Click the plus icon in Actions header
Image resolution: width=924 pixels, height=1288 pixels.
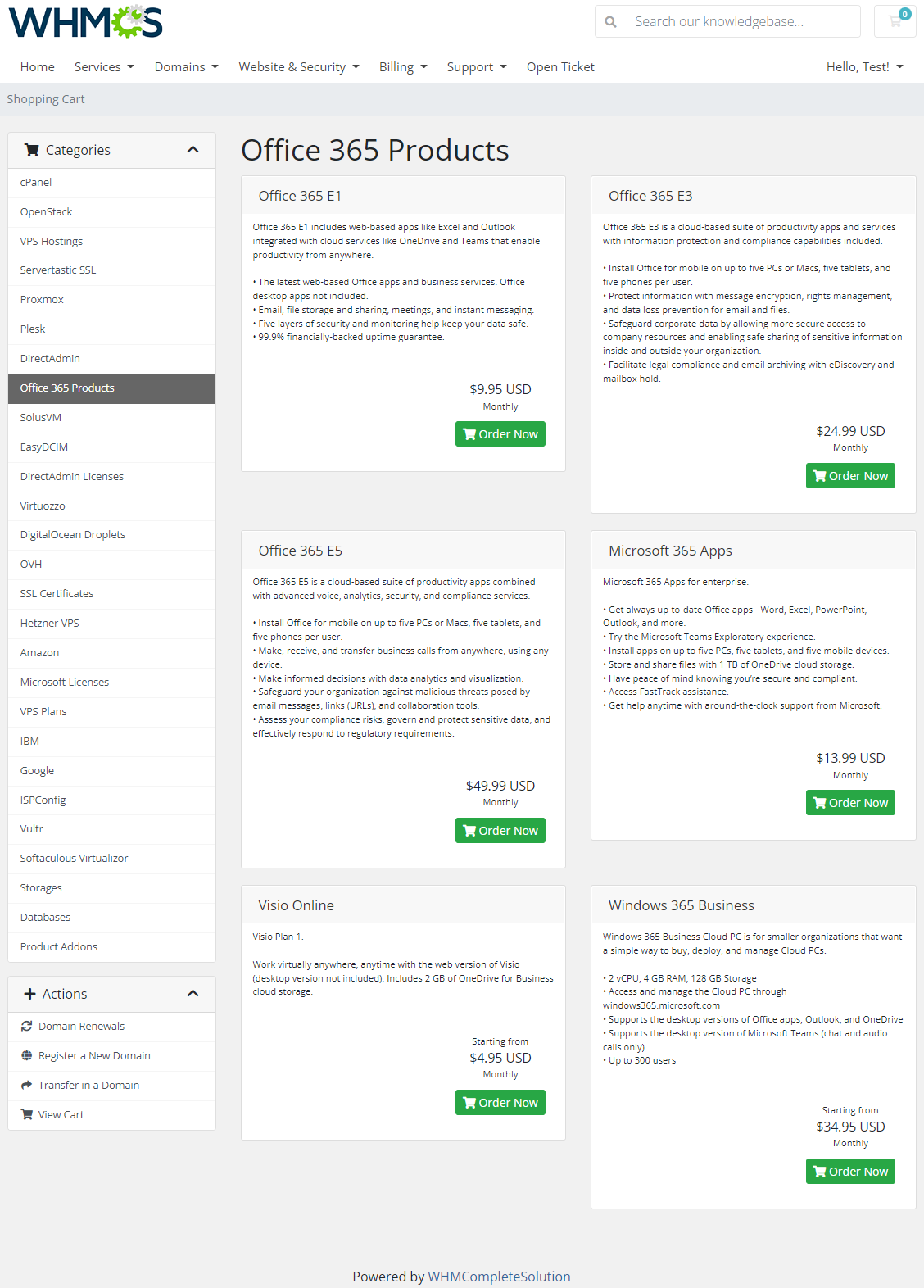click(30, 994)
